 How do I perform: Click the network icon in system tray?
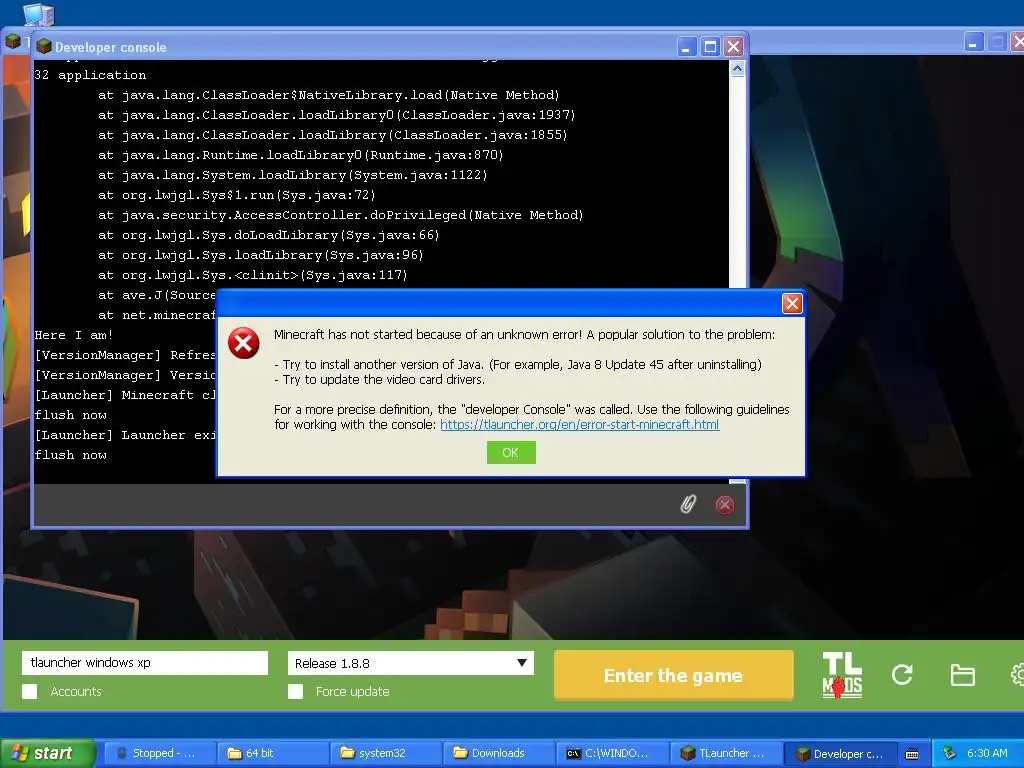tap(949, 753)
